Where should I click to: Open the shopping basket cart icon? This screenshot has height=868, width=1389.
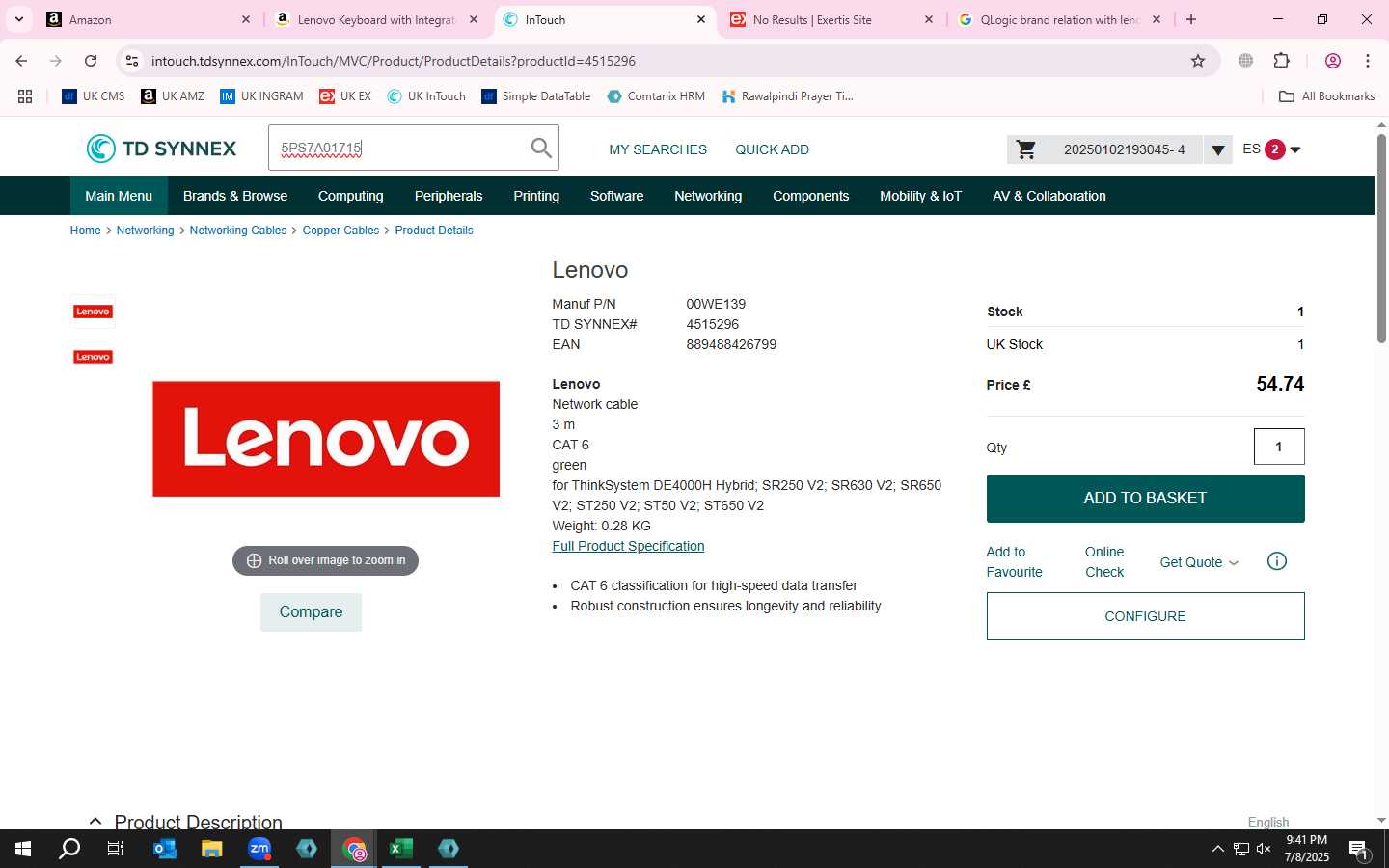[1026, 149]
